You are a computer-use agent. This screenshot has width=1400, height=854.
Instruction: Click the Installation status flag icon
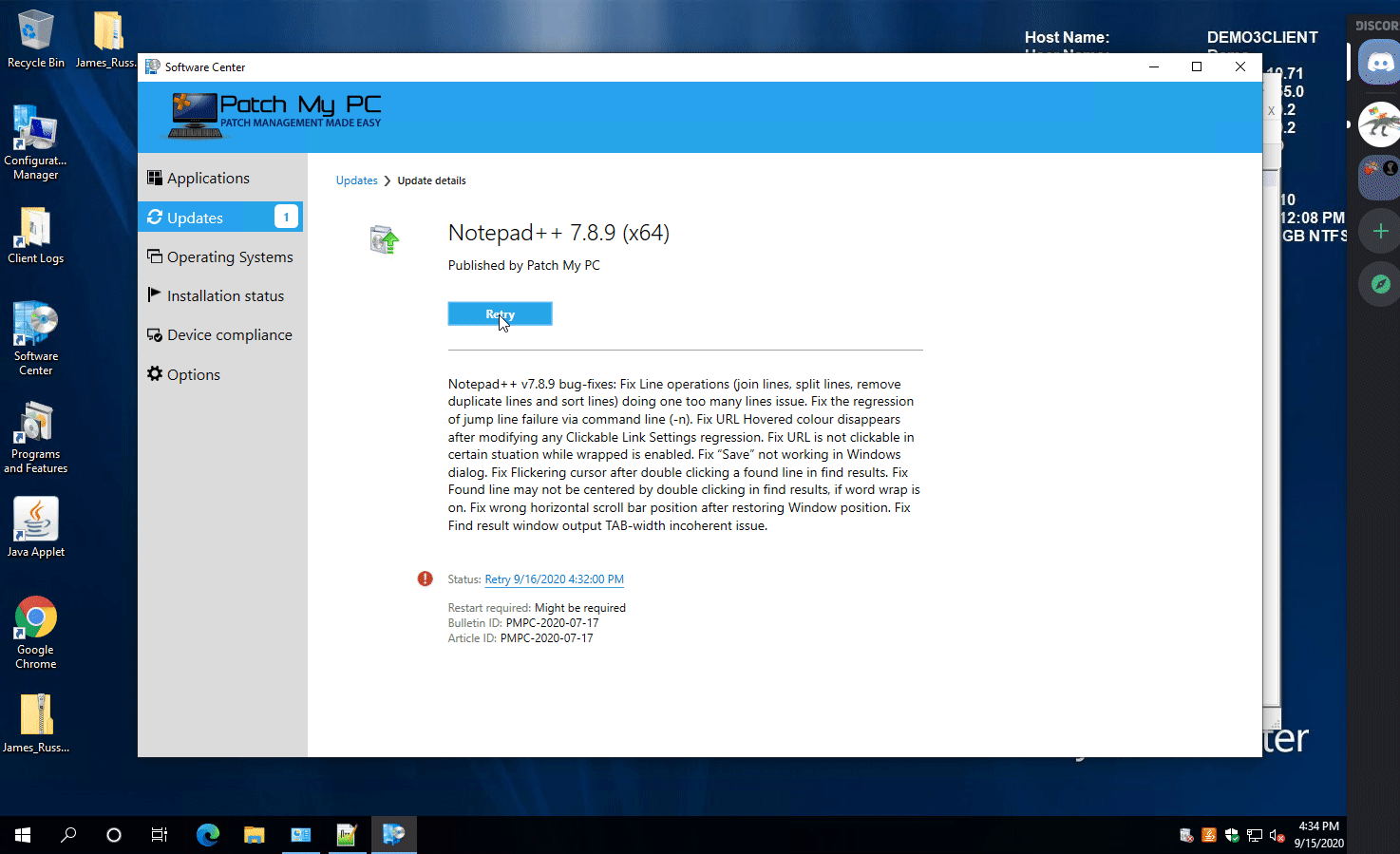(x=155, y=294)
